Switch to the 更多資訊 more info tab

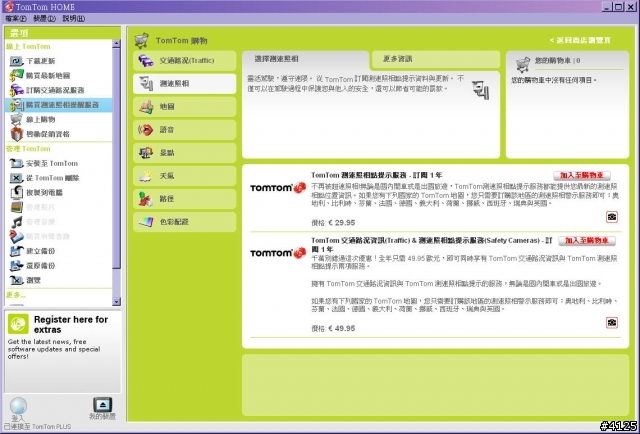(x=436, y=60)
